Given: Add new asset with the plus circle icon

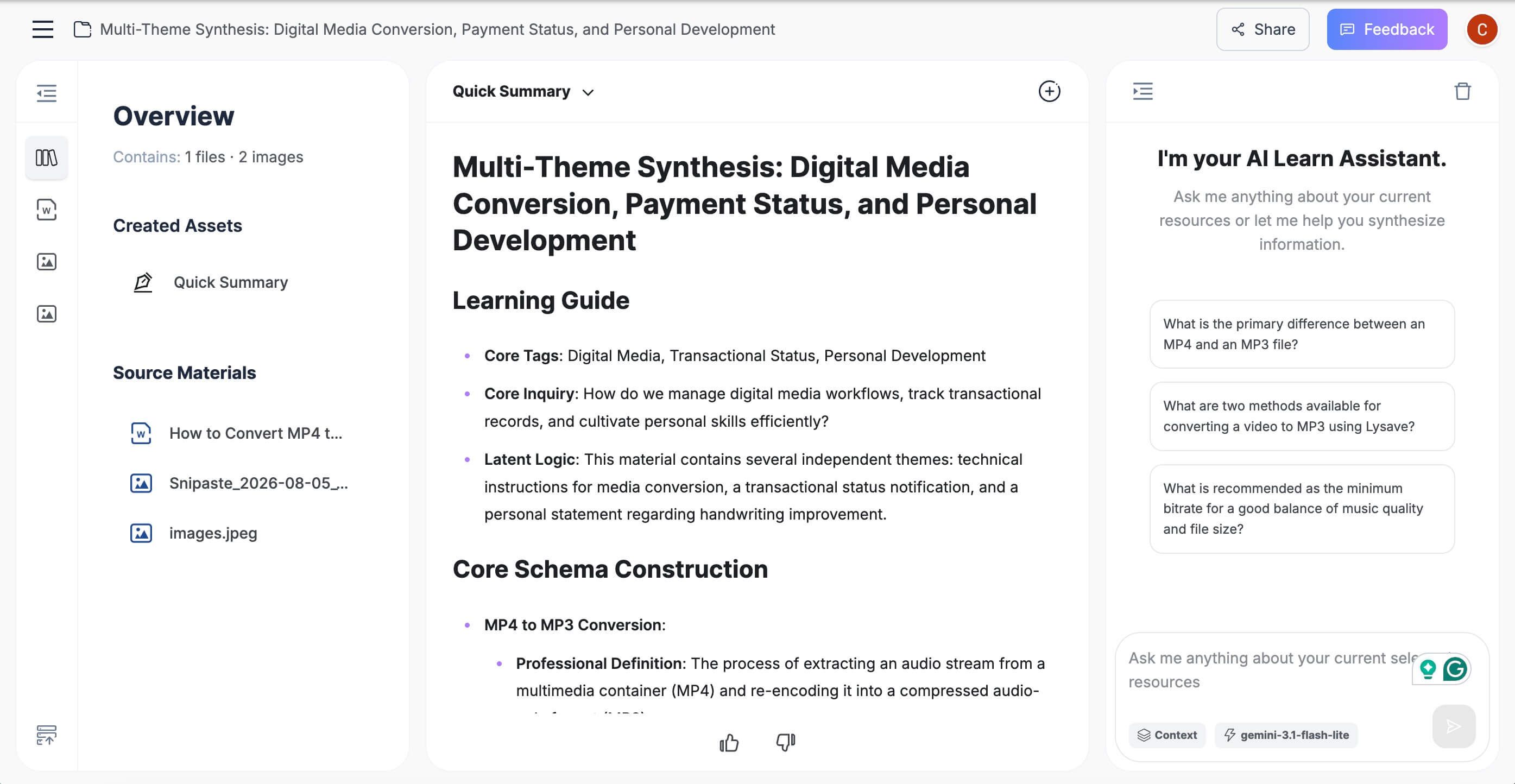Looking at the screenshot, I should coord(1049,91).
